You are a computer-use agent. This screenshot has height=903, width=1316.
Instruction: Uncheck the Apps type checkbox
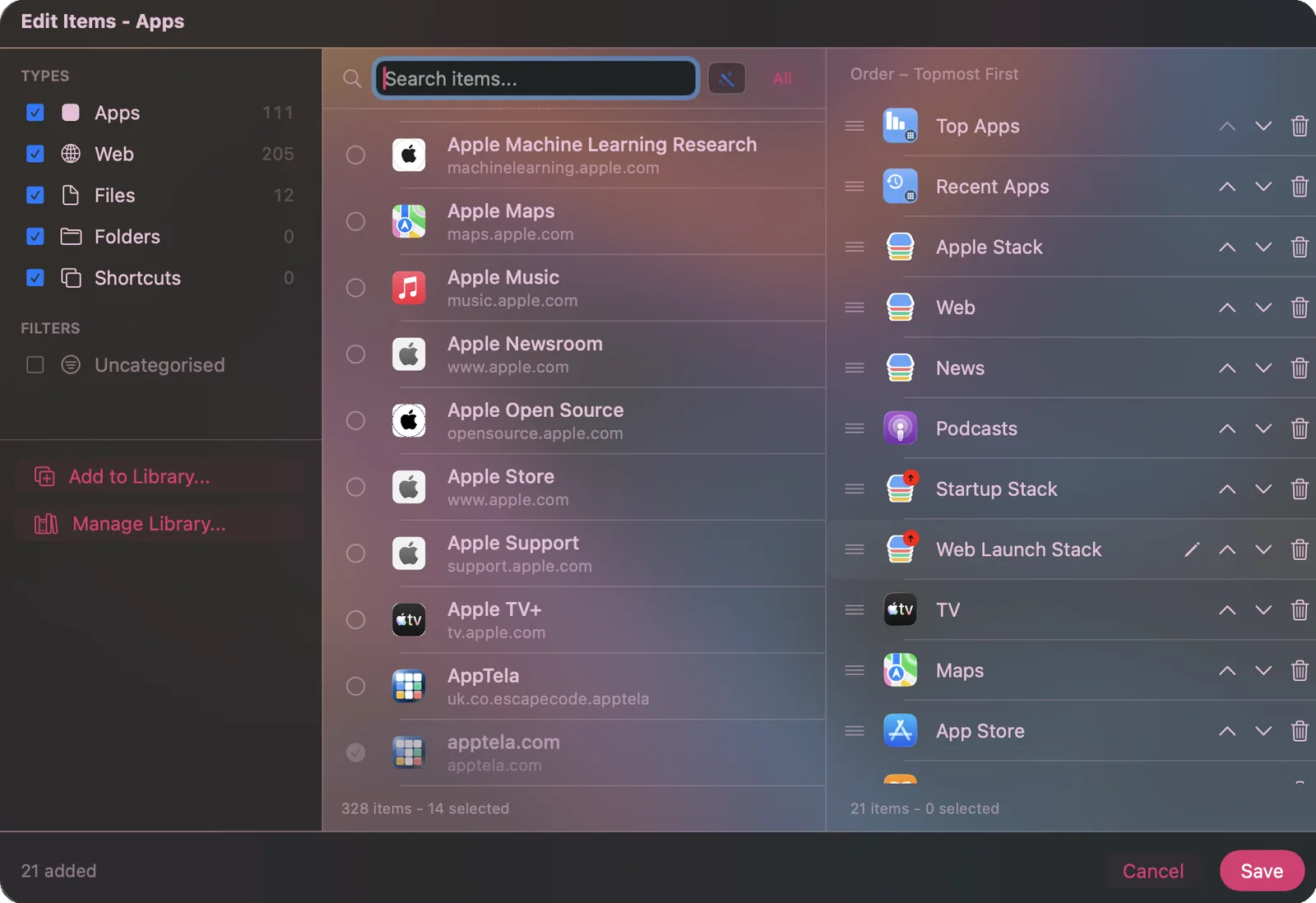click(35, 113)
